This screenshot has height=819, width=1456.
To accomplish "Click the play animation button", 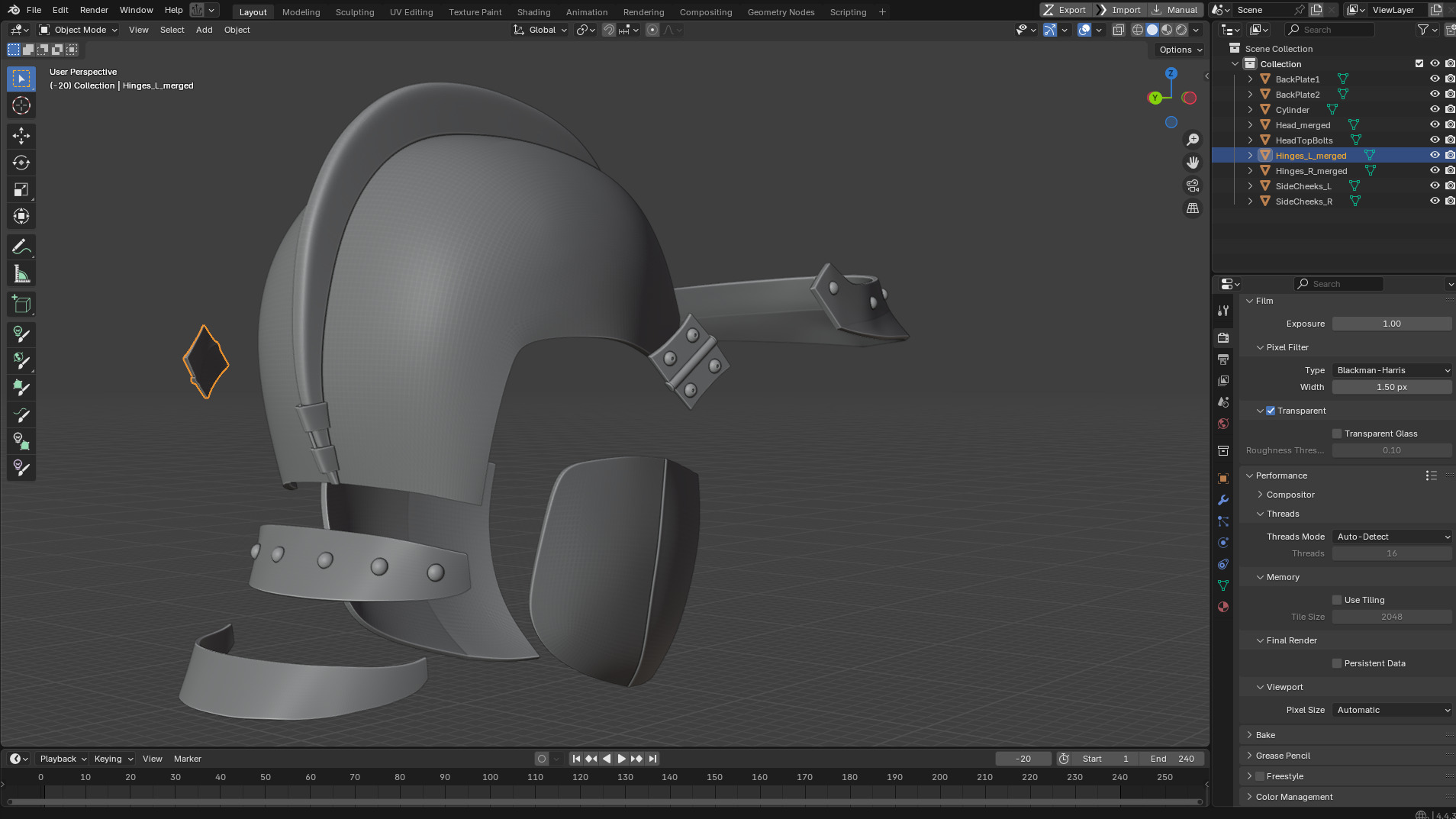I will (x=621, y=759).
